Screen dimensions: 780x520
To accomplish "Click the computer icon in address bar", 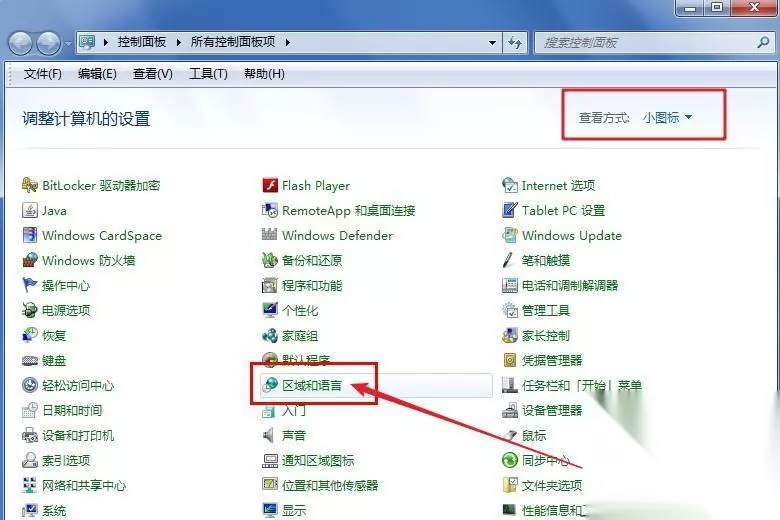I will pyautogui.click(x=87, y=42).
